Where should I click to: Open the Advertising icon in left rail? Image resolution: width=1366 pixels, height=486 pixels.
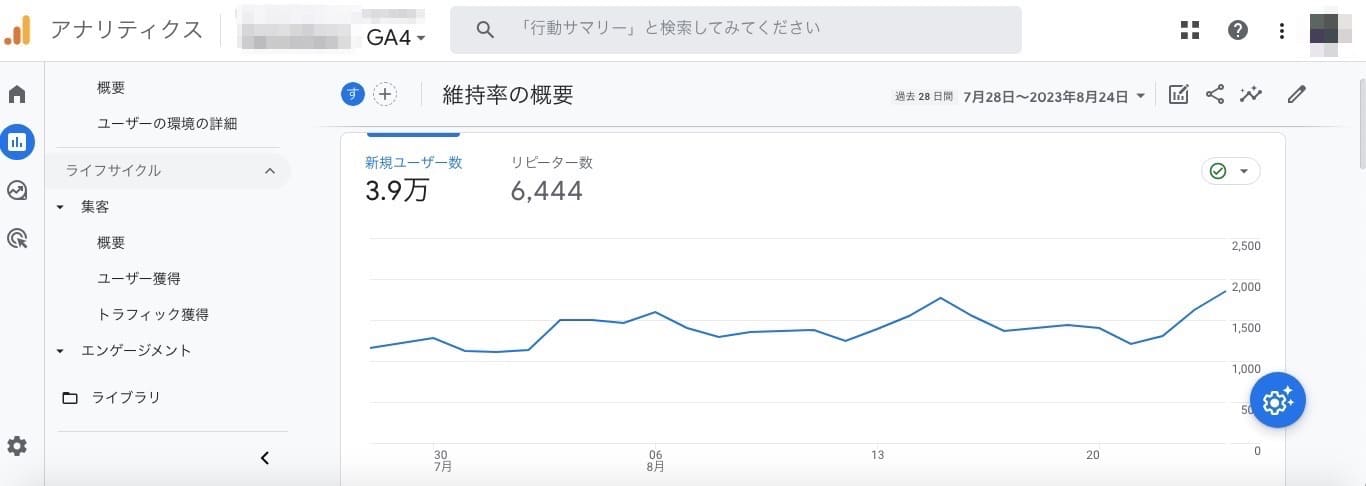pos(17,238)
